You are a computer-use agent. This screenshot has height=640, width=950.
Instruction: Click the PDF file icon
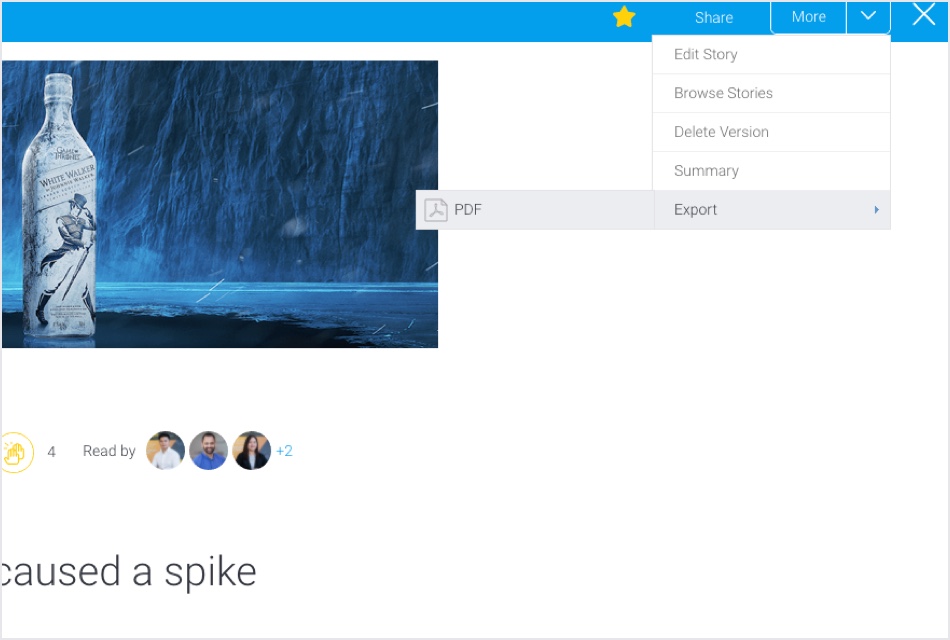[436, 210]
